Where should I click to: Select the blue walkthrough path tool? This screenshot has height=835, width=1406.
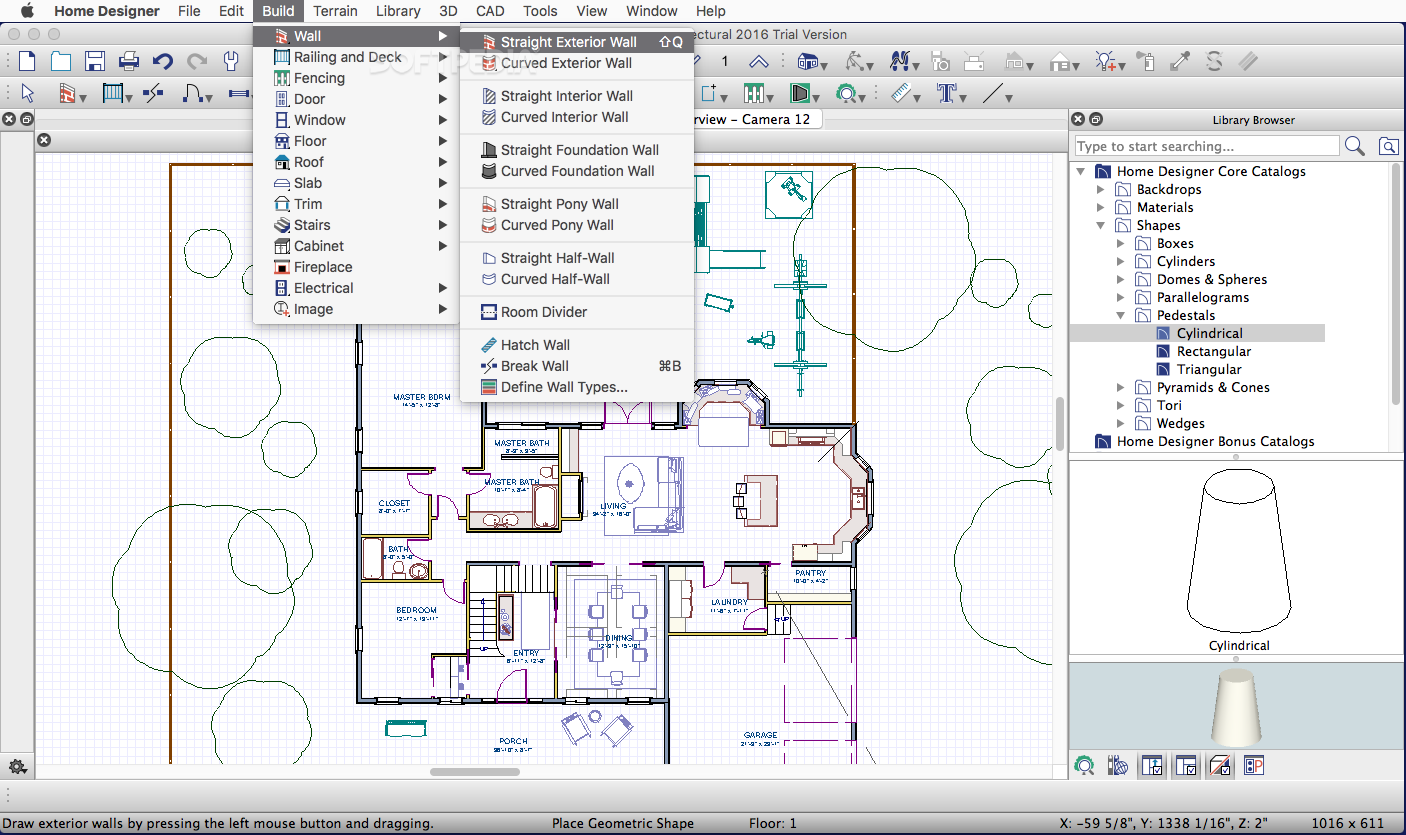pyautogui.click(x=901, y=61)
